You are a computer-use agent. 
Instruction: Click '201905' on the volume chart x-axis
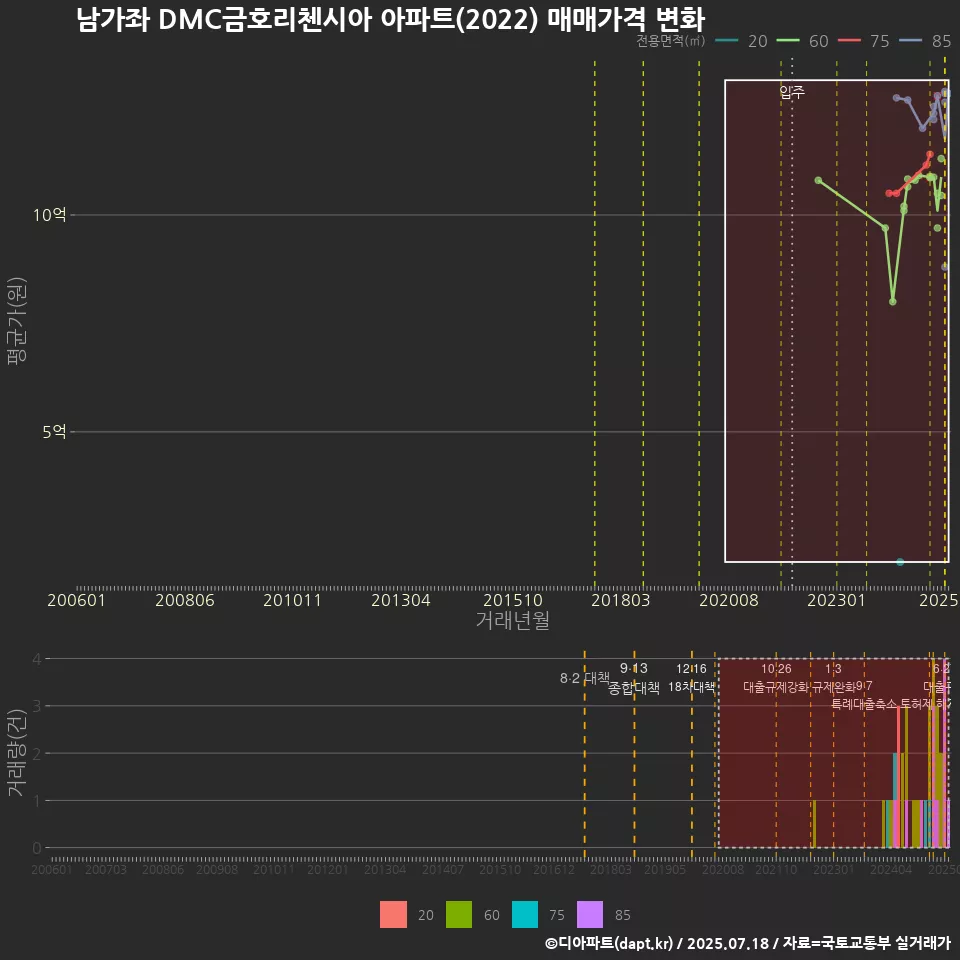coord(665,869)
